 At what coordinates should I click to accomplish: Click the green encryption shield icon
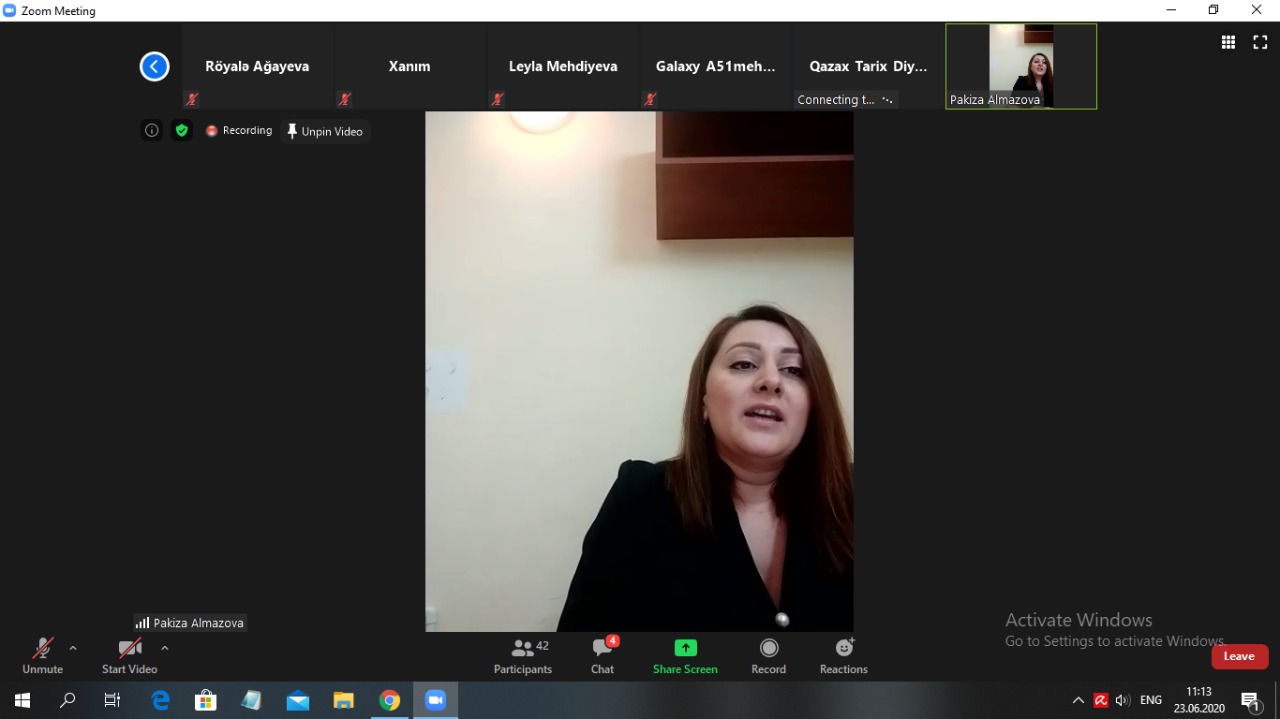coord(181,131)
